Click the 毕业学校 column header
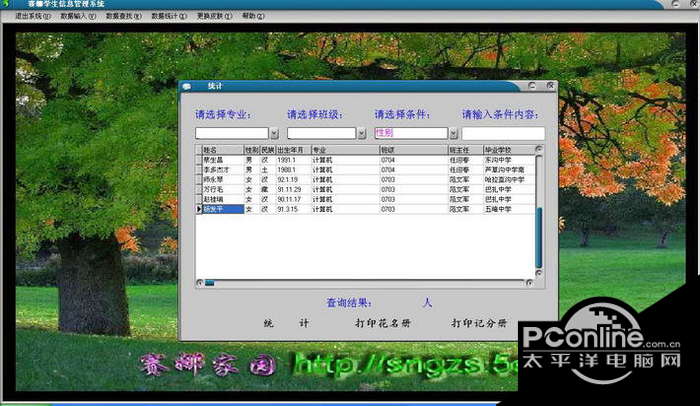The height and width of the screenshot is (406, 700). pyautogui.click(x=509, y=150)
